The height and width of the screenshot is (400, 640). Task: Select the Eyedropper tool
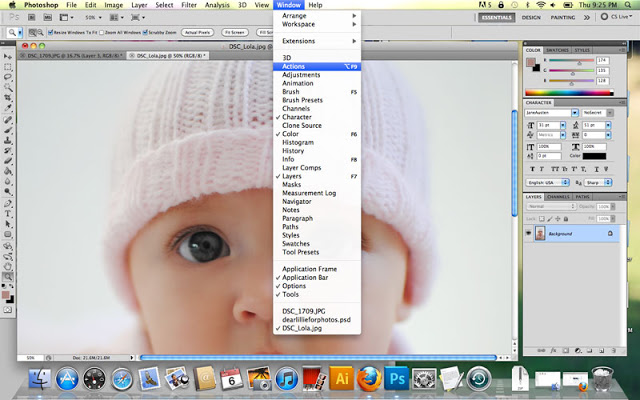point(8,108)
